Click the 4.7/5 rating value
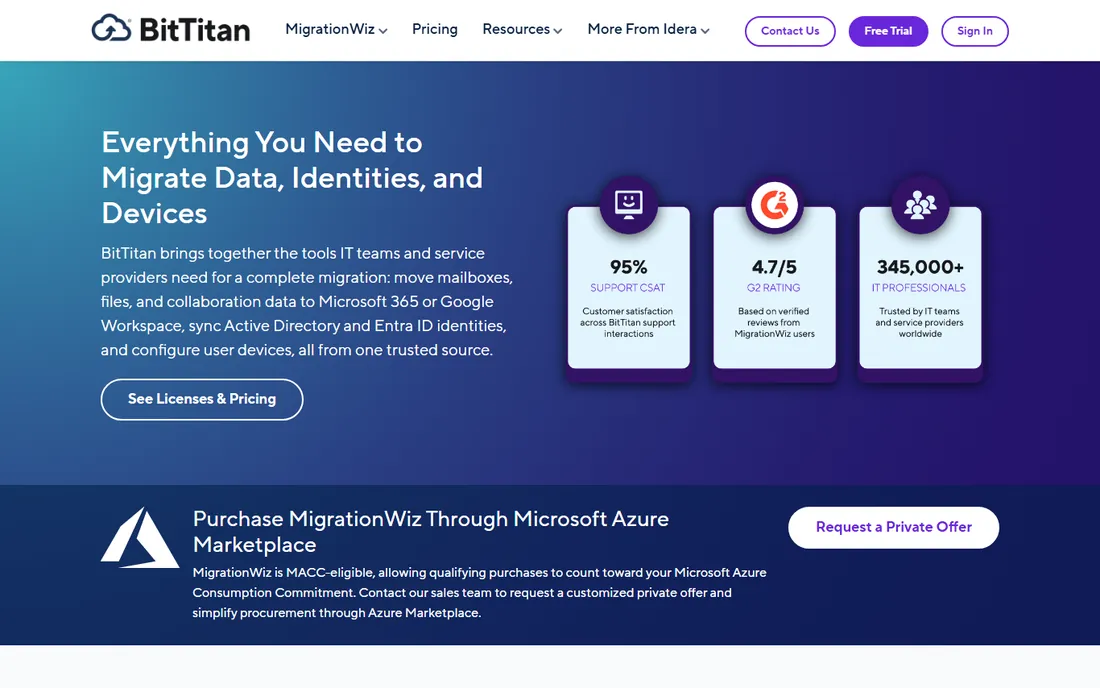Screen dimensions: 1100x688 [774, 267]
